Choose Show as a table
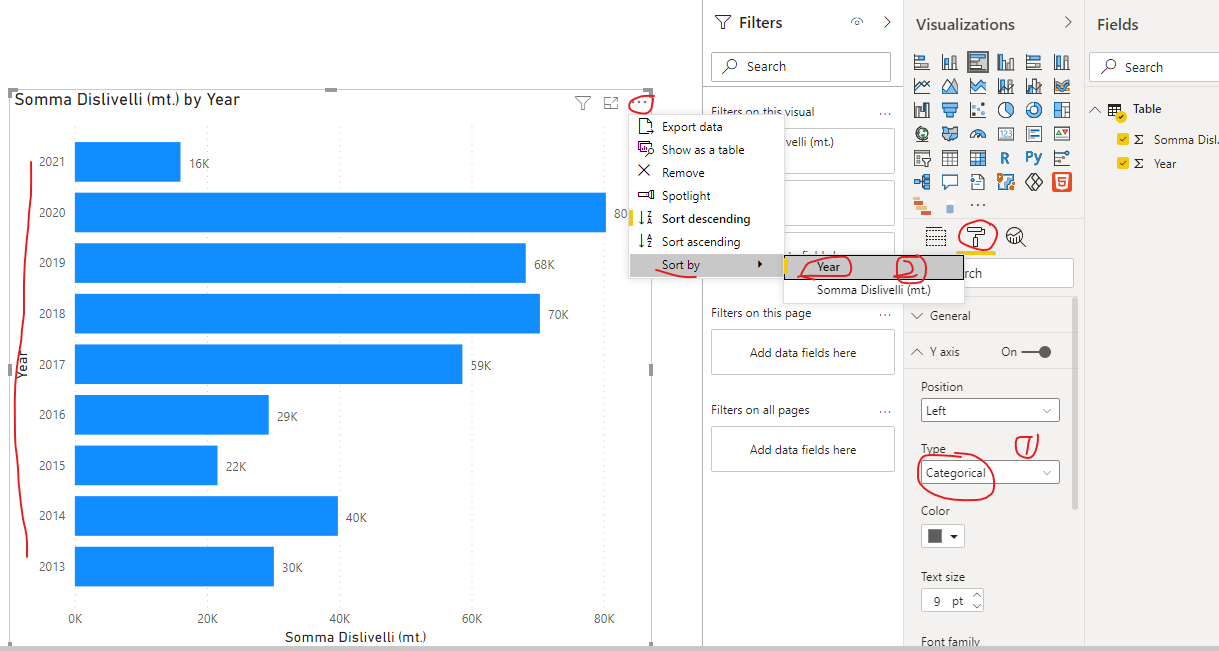This screenshot has height=651, width=1219. pos(706,150)
